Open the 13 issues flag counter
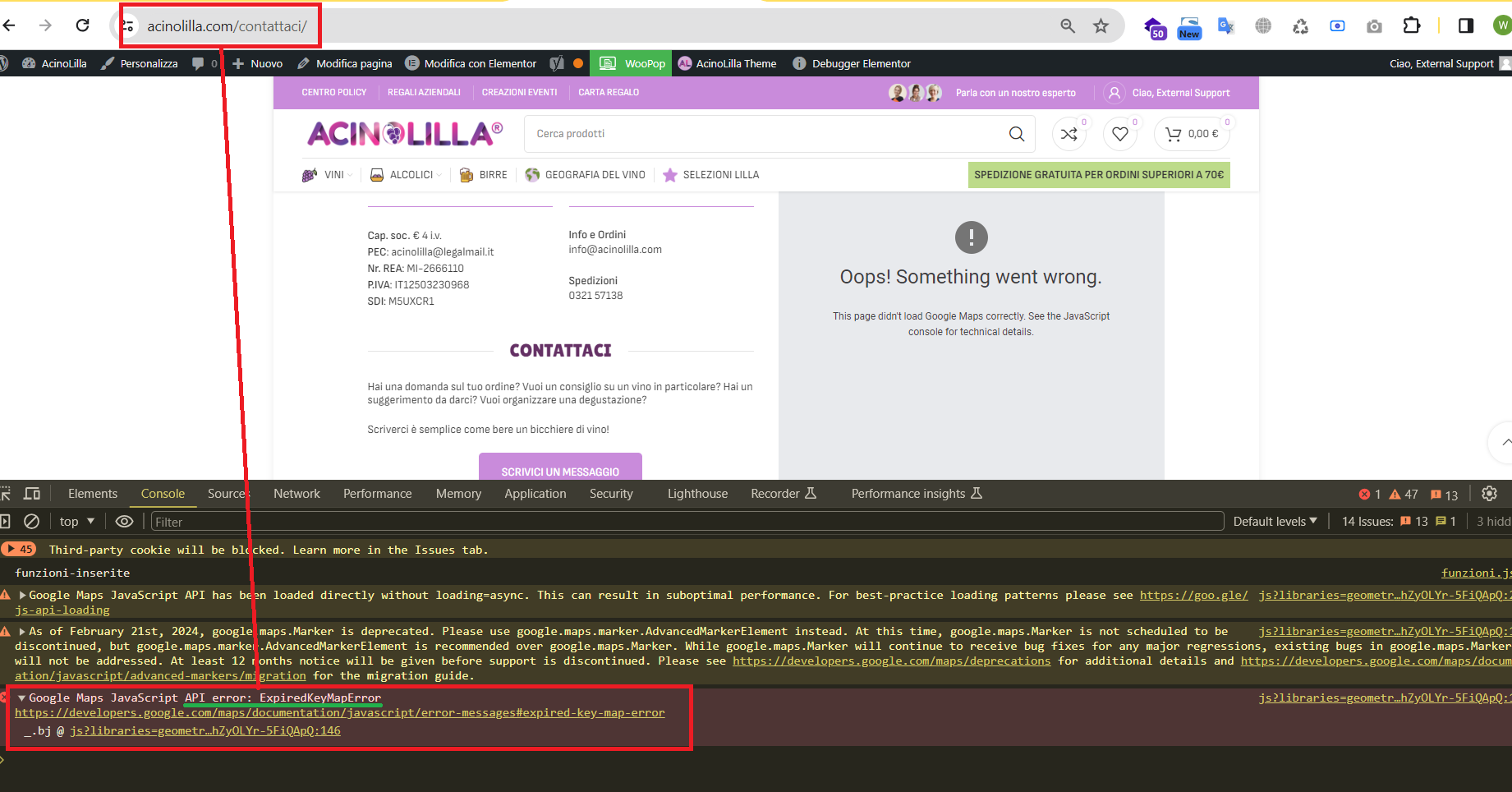1512x792 pixels. [x=1444, y=495]
